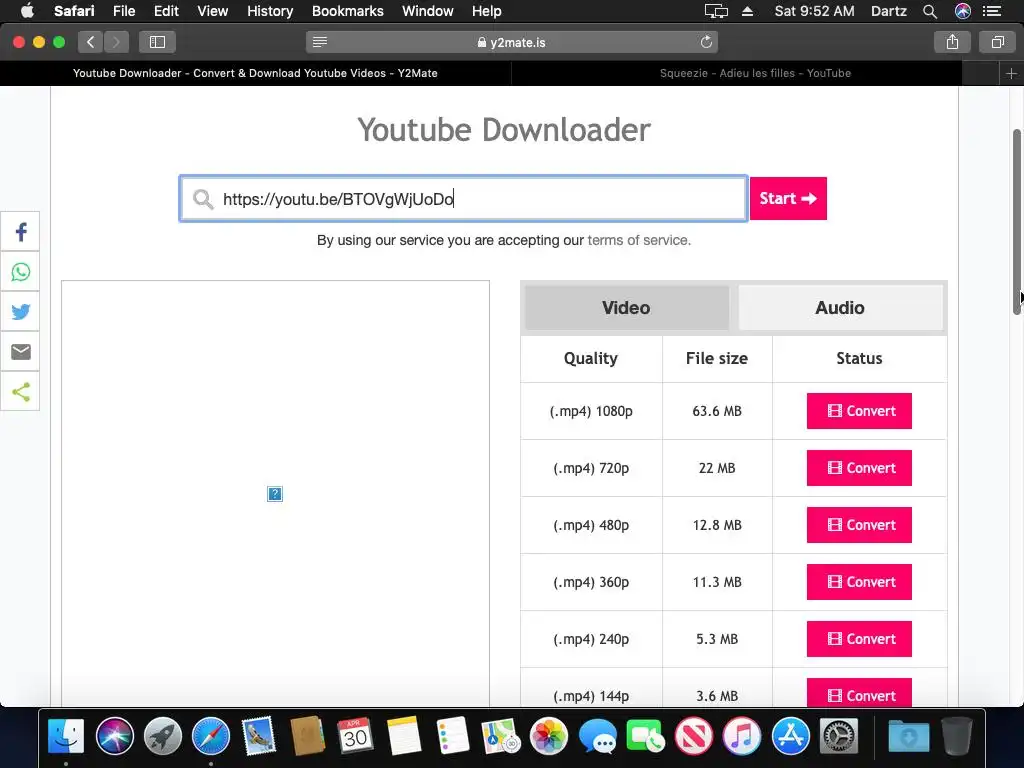Image resolution: width=1024 pixels, height=768 pixels.
Task: Share page via email envelope icon
Action: [21, 351]
